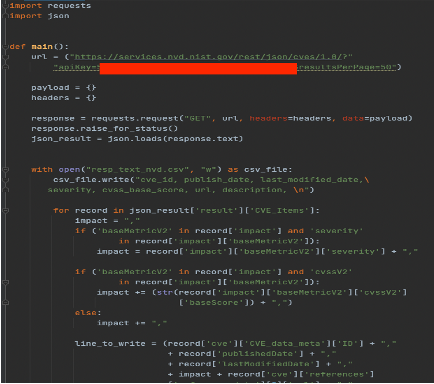Toggle fold marker beside "['baseScore']) + ",")" line
Screen dimensions: 434x384
(x=5, y=303)
